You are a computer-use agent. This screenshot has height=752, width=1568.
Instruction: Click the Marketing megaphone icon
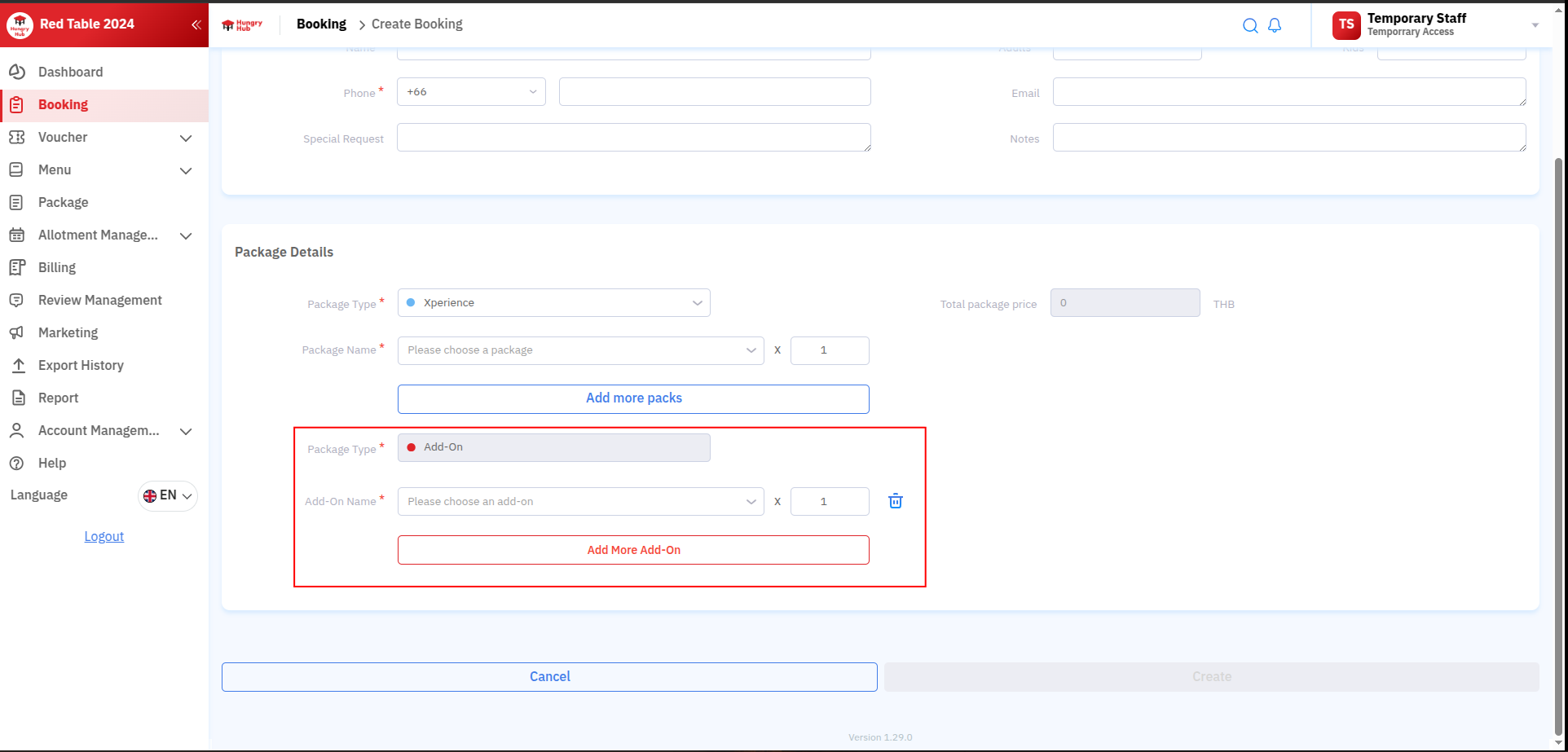pos(17,332)
